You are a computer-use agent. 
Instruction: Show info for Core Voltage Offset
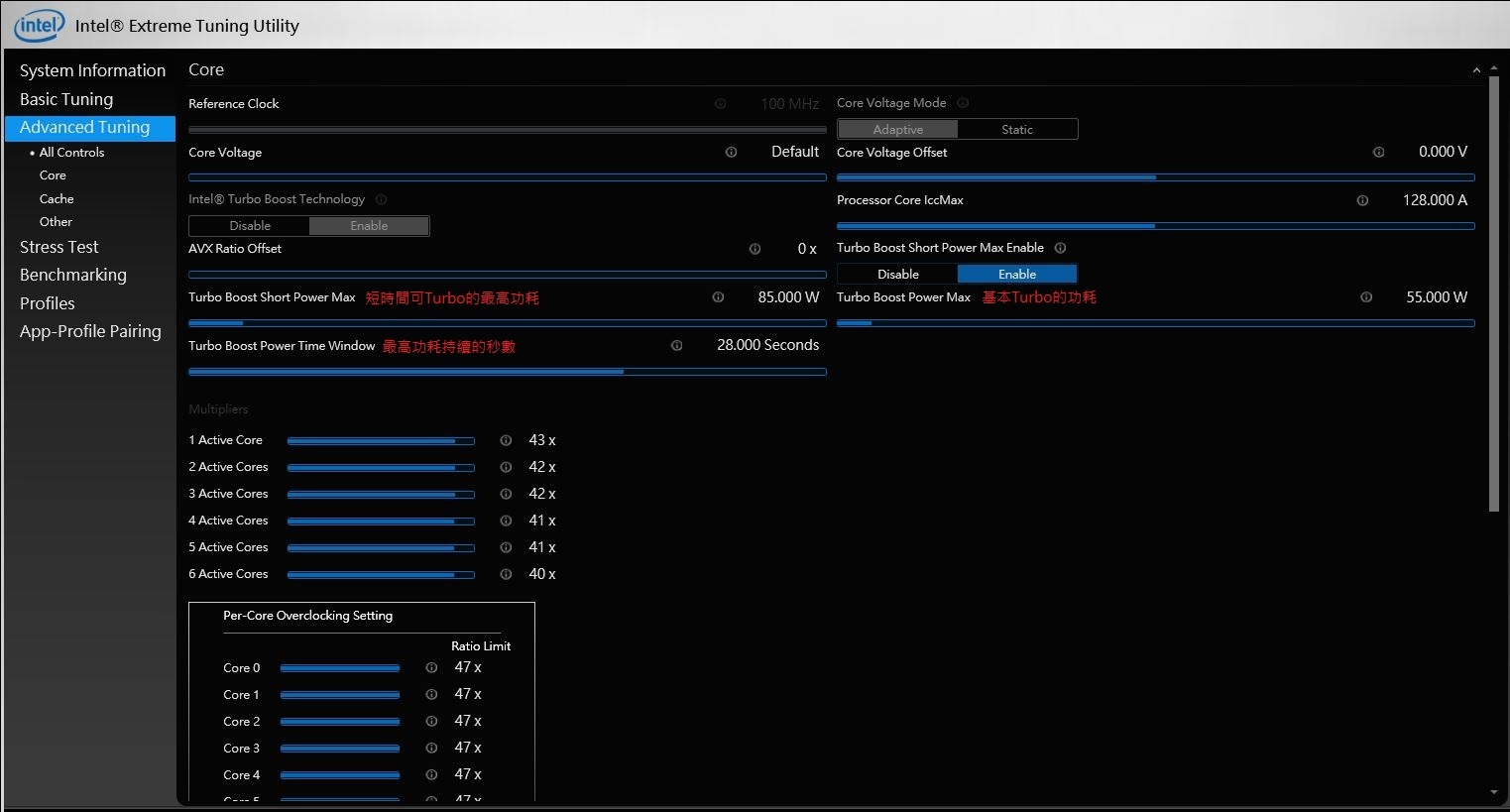tap(1378, 153)
